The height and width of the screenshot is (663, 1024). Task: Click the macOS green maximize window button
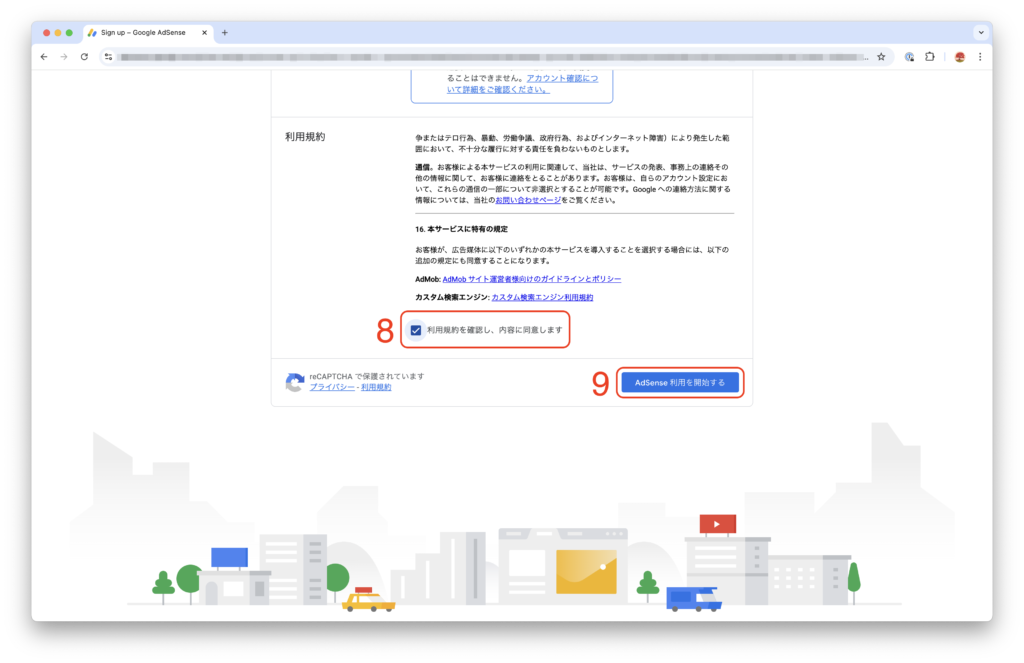point(69,33)
